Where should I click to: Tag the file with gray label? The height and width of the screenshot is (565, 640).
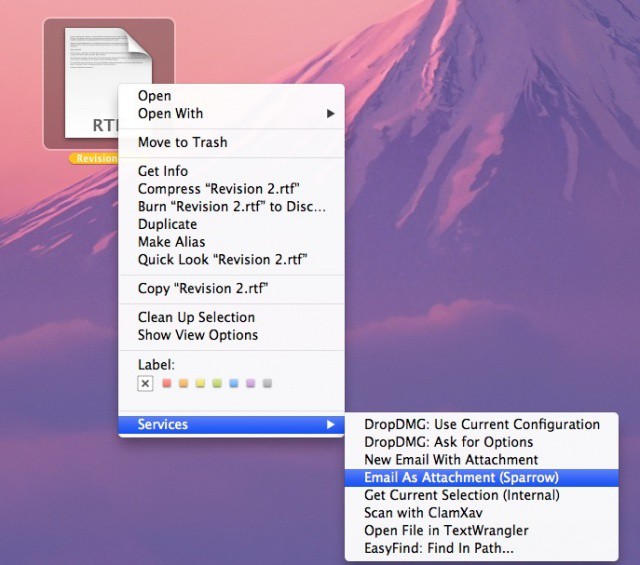tap(268, 383)
